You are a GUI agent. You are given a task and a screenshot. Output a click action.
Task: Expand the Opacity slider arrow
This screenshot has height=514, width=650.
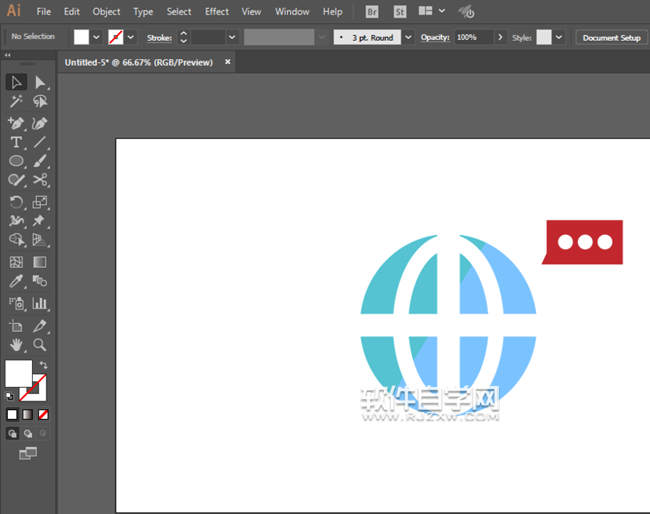[499, 37]
